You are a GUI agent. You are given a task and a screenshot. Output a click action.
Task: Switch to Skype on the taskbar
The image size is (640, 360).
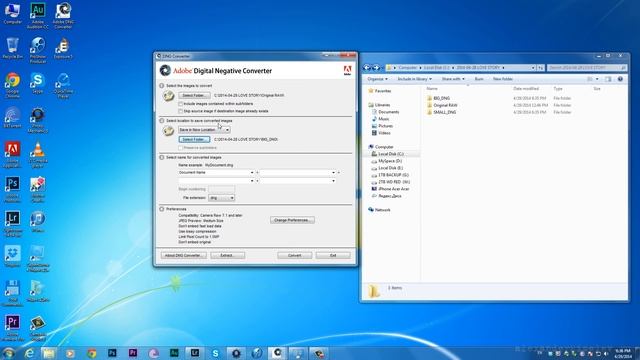pos(216,353)
